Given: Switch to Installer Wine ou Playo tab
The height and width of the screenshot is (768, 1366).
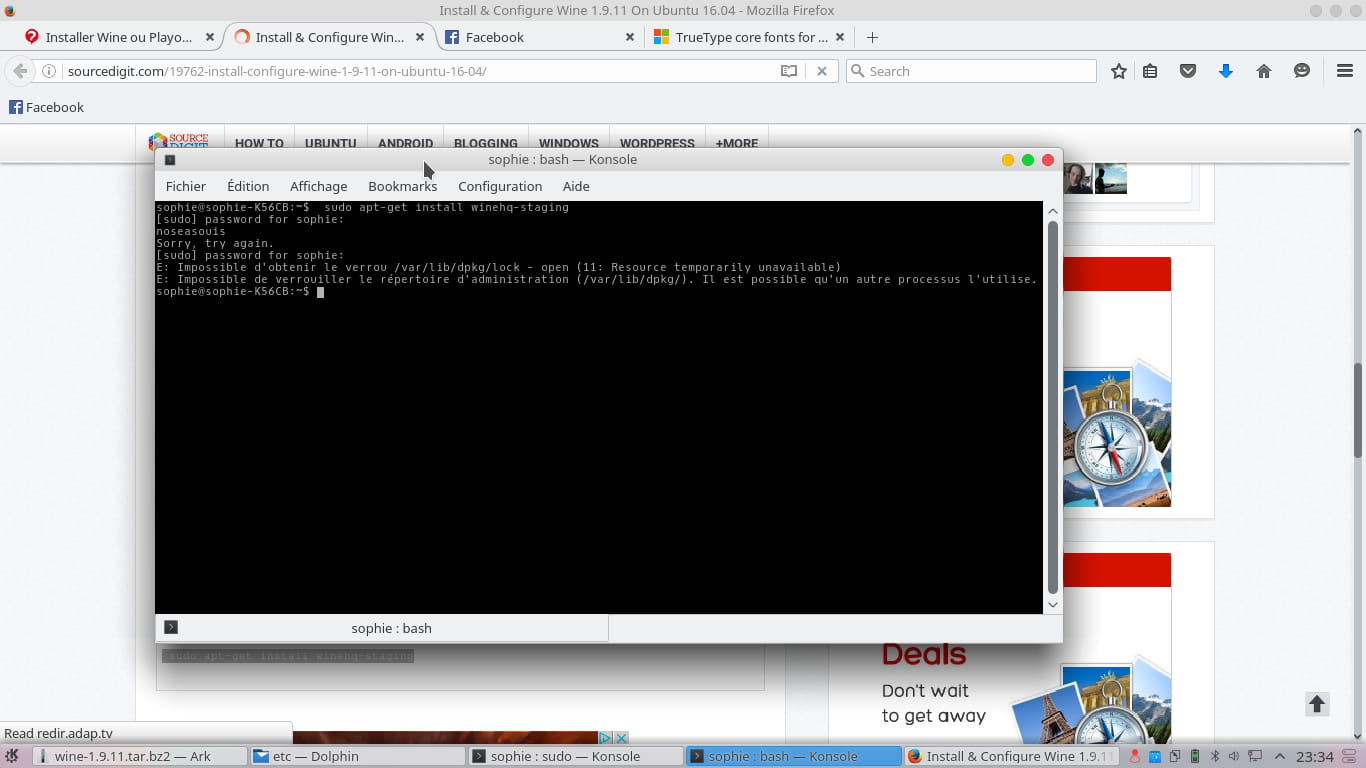Looking at the screenshot, I should [x=120, y=37].
